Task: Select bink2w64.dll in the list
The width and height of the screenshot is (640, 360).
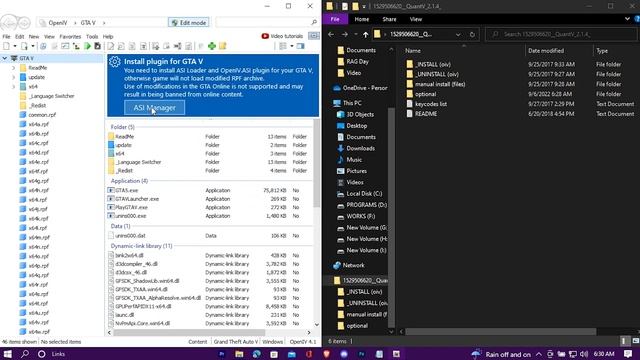Action: [x=129, y=256]
